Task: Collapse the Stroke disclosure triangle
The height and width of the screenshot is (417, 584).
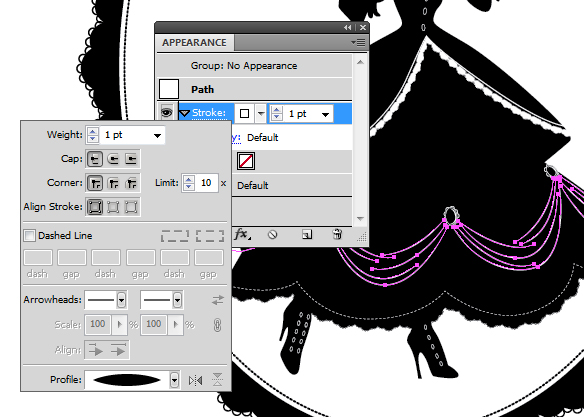Action: coord(185,113)
